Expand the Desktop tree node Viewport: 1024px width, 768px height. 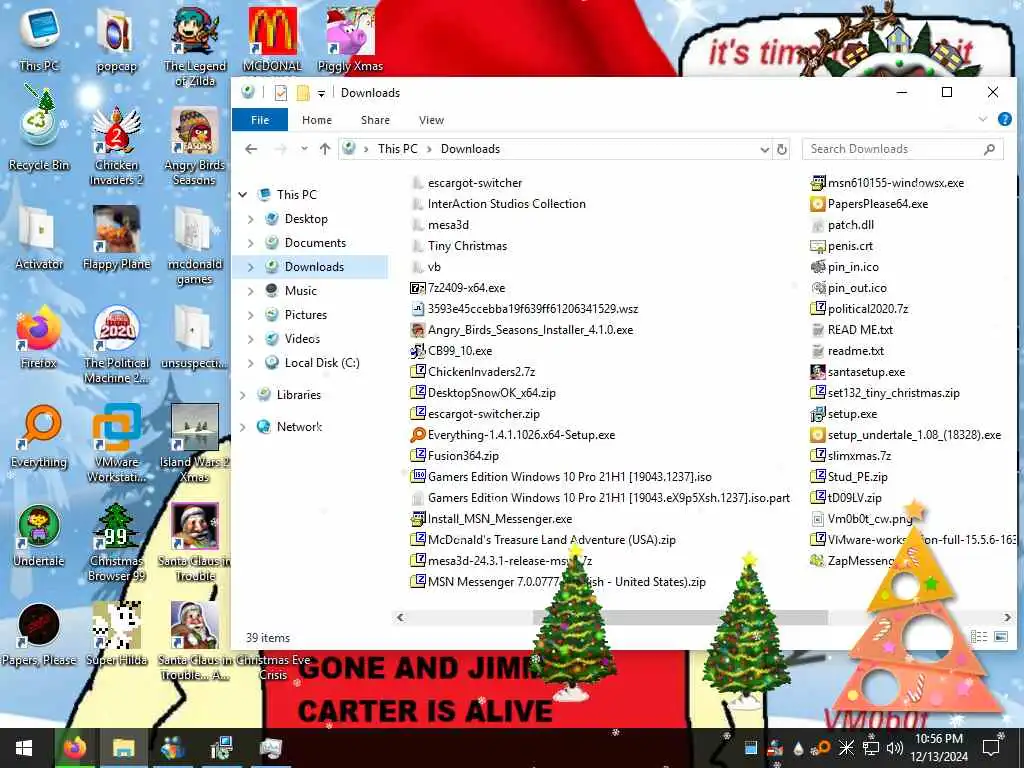point(251,219)
